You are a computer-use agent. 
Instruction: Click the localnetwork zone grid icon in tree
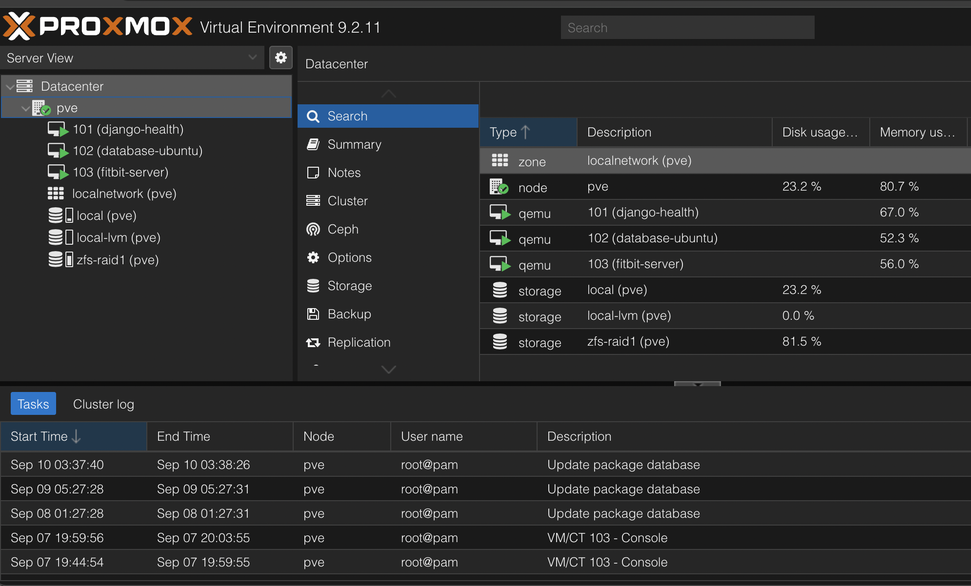click(x=56, y=194)
